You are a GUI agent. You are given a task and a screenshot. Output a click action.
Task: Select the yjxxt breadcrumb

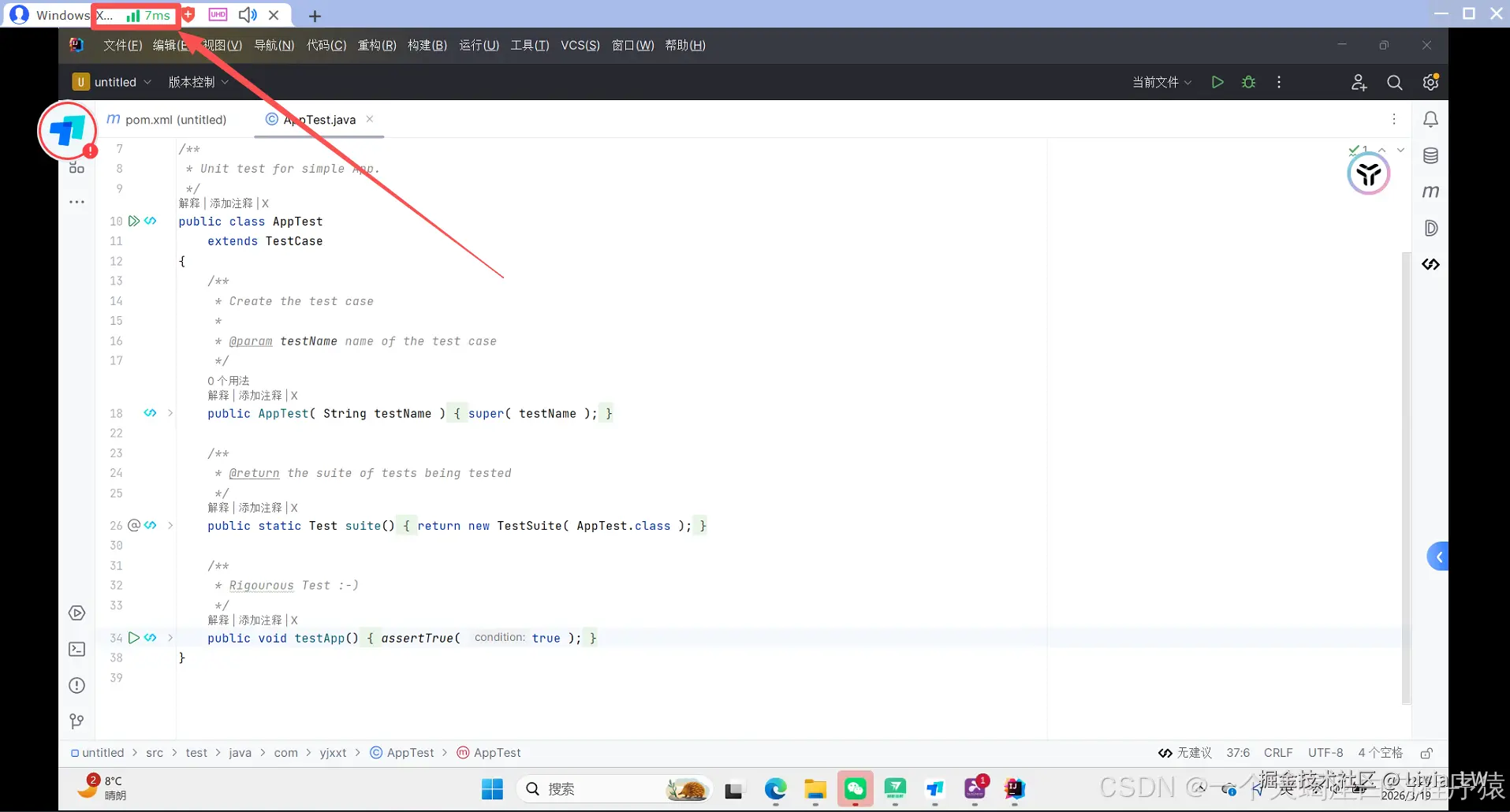pos(333,753)
